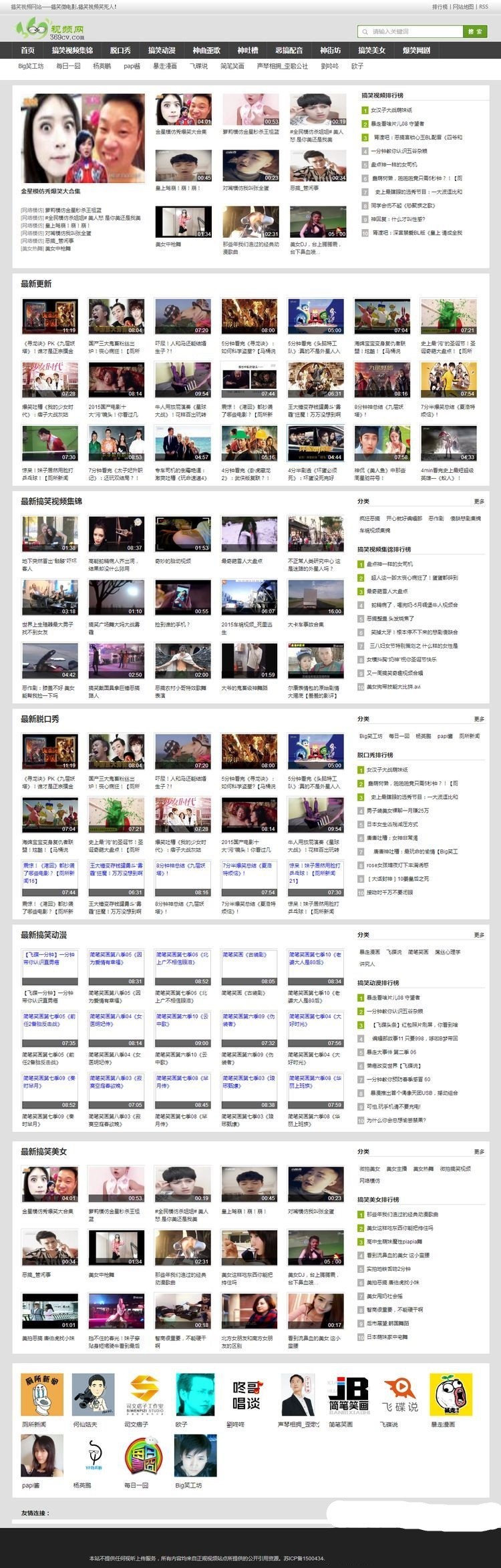This screenshot has width=501, height=1568.
Task: Select 屌丝心理学 category in 动漫 panel
Action: pyautogui.click(x=448, y=952)
